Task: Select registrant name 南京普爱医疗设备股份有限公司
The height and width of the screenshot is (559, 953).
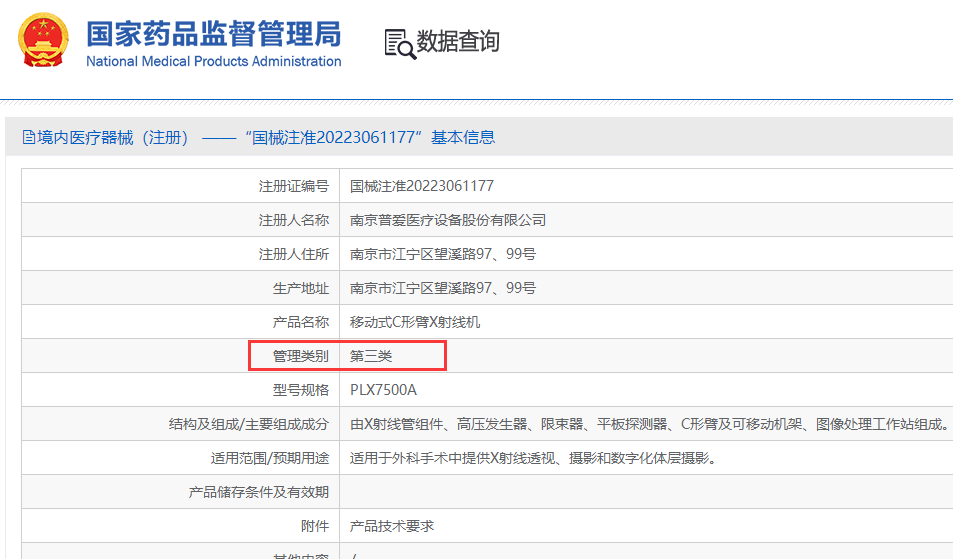Action: point(448,220)
